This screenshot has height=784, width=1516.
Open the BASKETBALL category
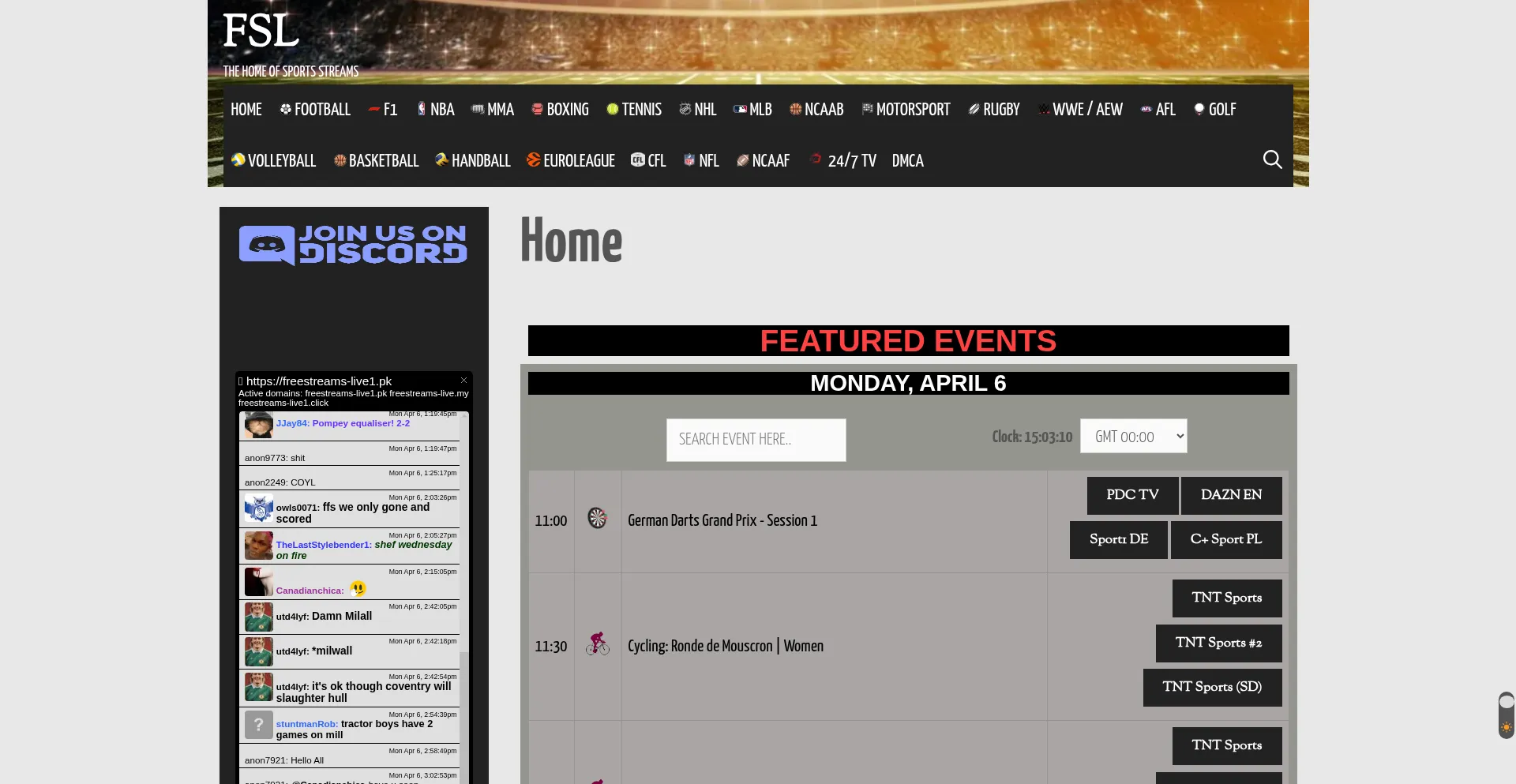pos(376,161)
